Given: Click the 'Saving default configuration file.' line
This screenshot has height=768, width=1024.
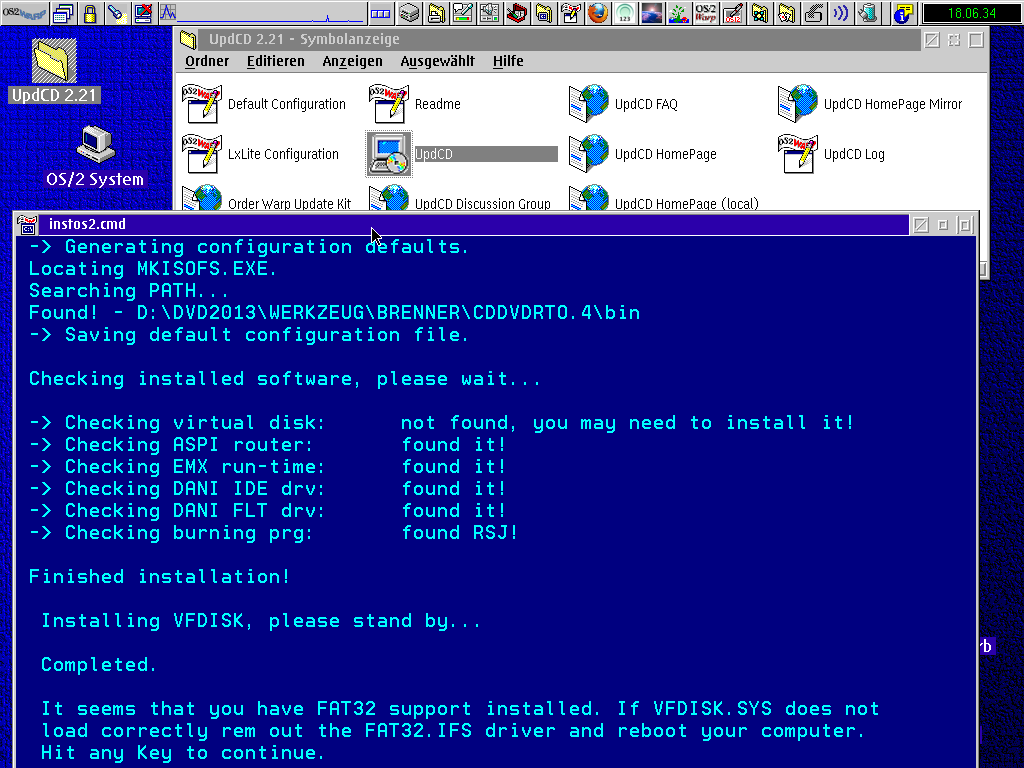Looking at the screenshot, I should click(x=249, y=335).
